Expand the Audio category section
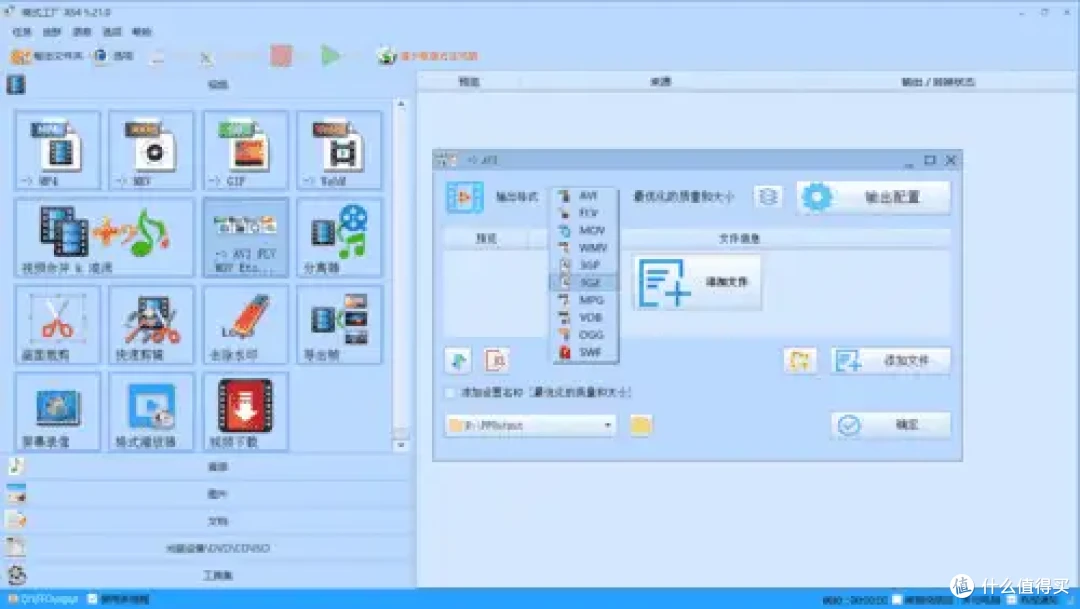 tap(207, 467)
